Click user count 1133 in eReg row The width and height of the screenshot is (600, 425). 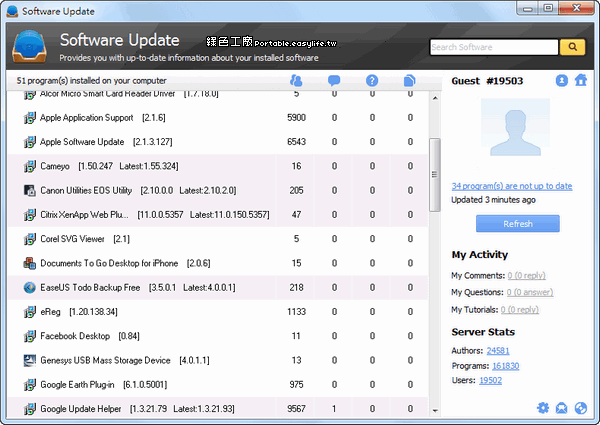pos(296,312)
